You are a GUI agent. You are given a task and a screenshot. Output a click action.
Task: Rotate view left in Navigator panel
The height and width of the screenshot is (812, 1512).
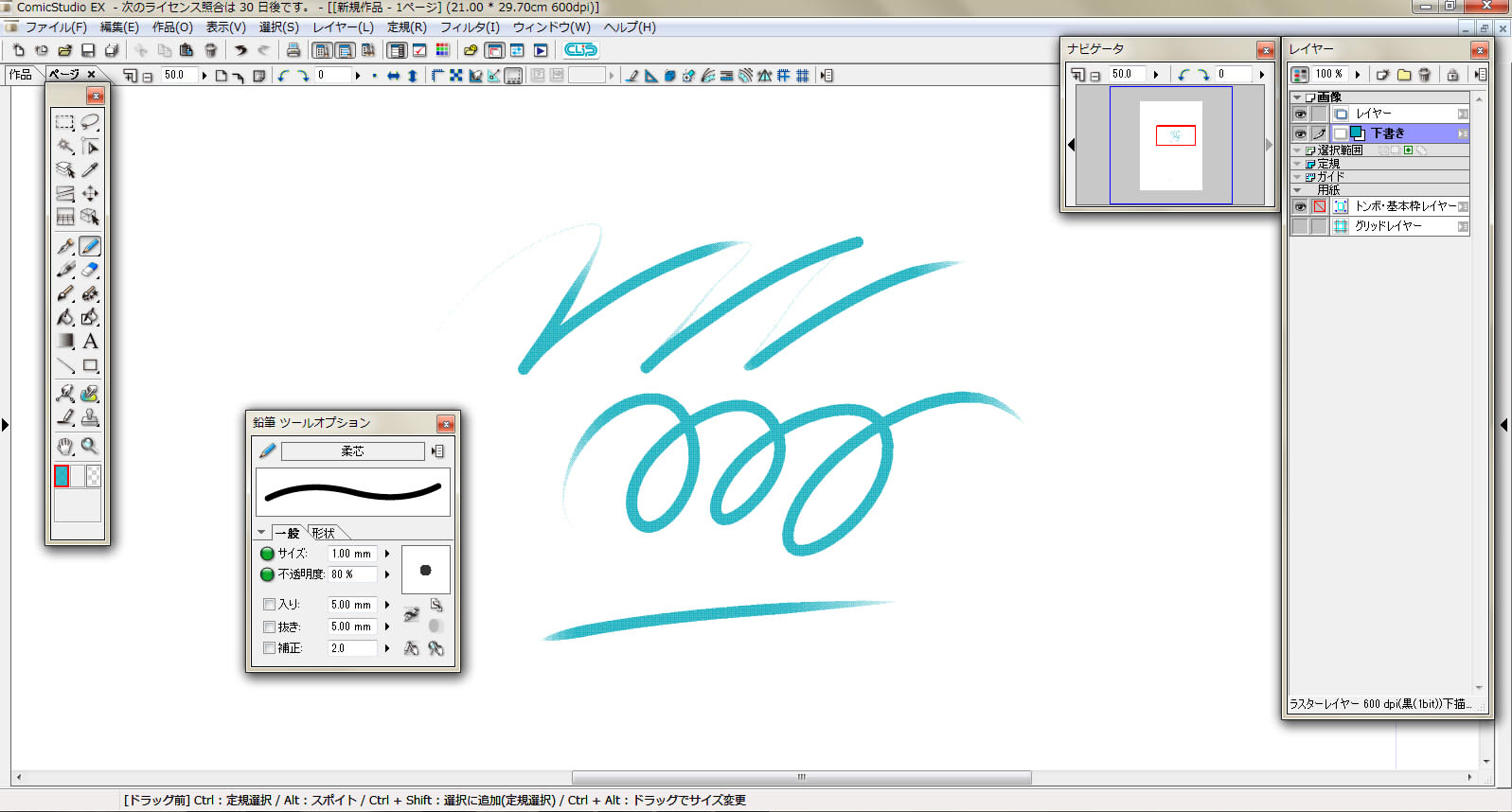[1183, 75]
